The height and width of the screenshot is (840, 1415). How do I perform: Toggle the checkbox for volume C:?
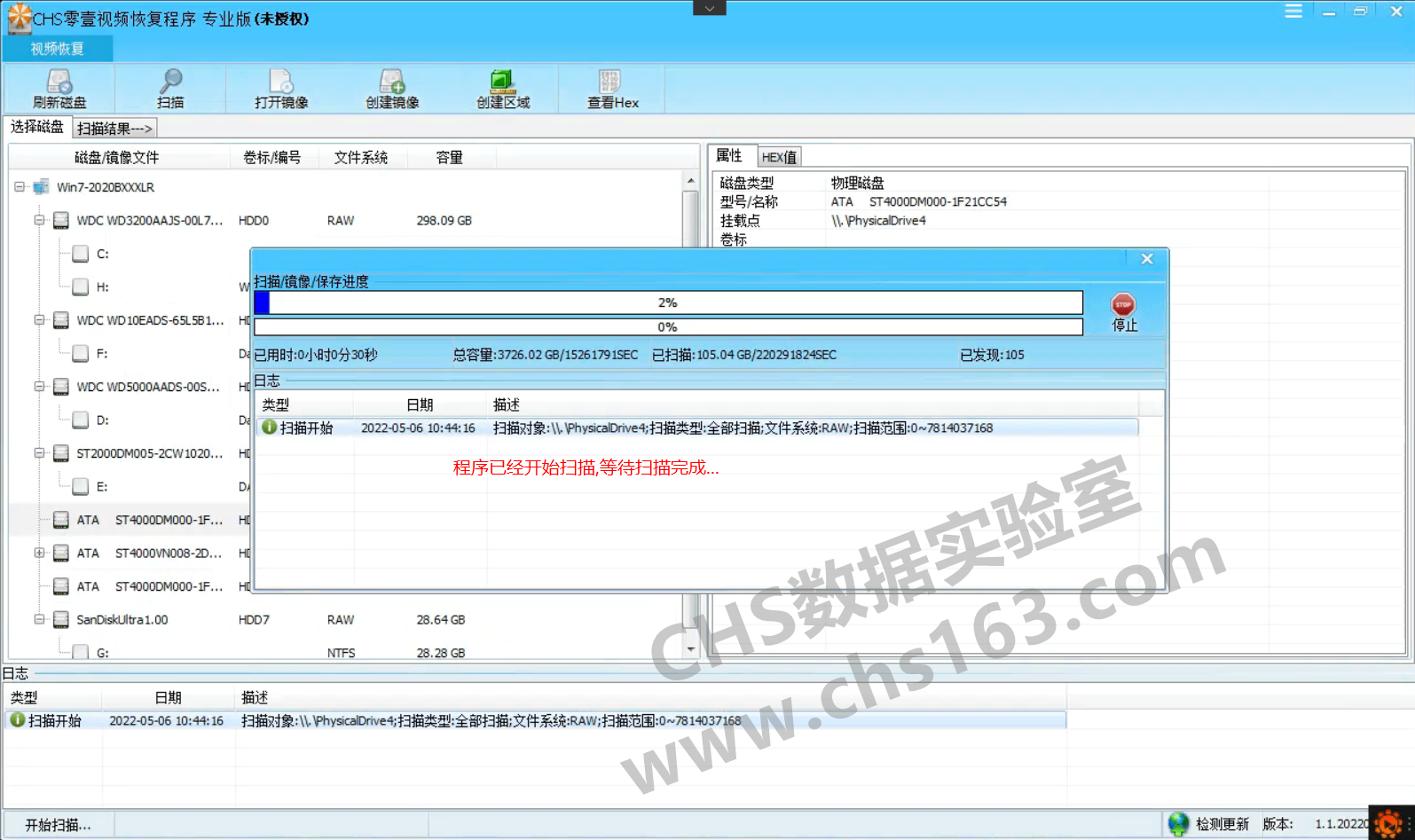tap(81, 254)
